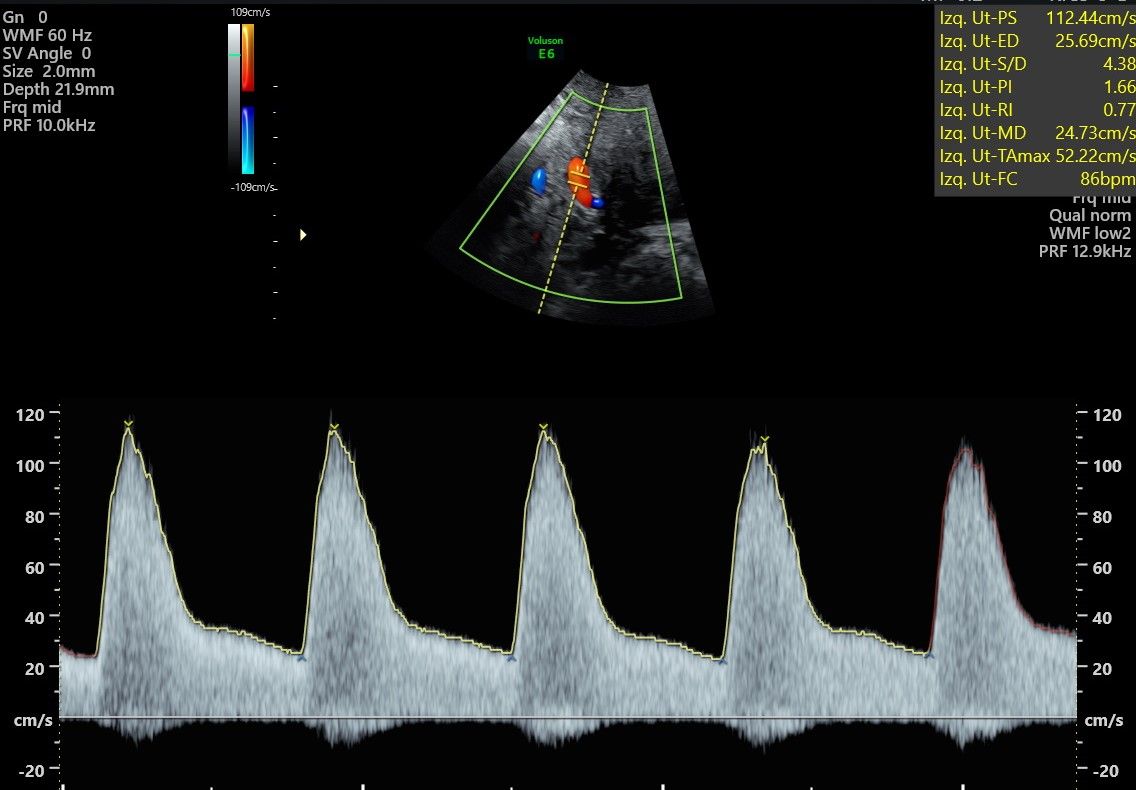This screenshot has height=790, width=1136.
Task: Click the red-orange velocity color bar
Action: click(248, 57)
